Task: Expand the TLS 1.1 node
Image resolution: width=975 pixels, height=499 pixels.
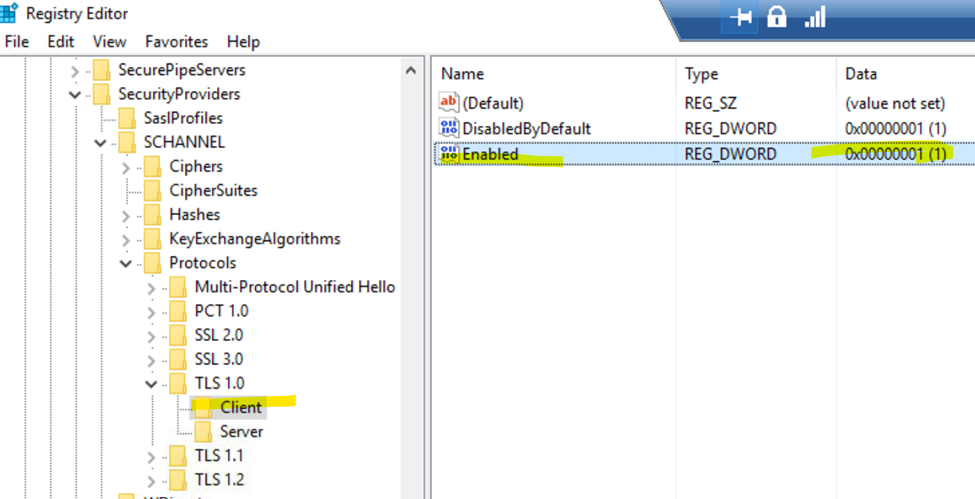Action: 152,457
